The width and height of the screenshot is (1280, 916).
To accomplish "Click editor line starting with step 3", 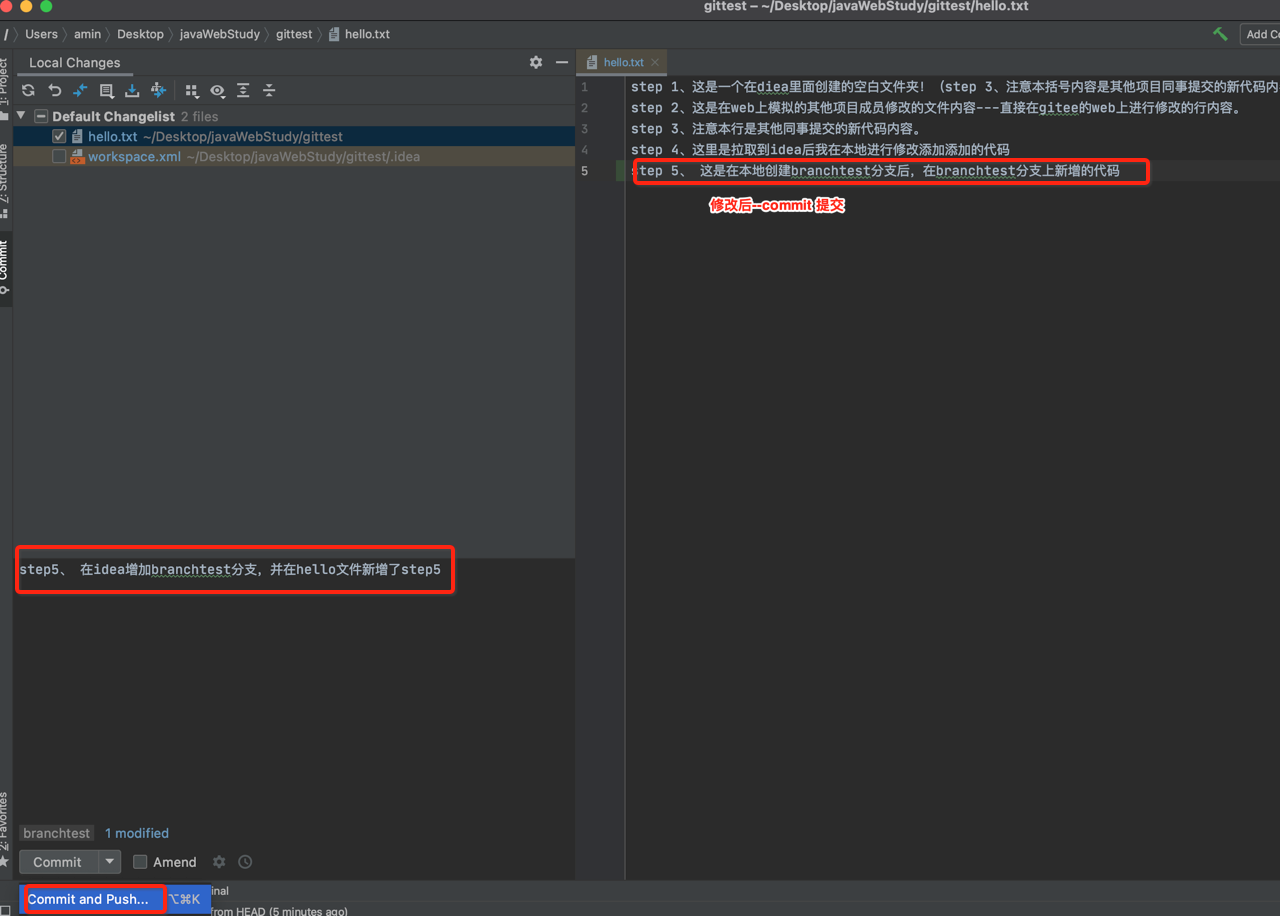I will 776,129.
